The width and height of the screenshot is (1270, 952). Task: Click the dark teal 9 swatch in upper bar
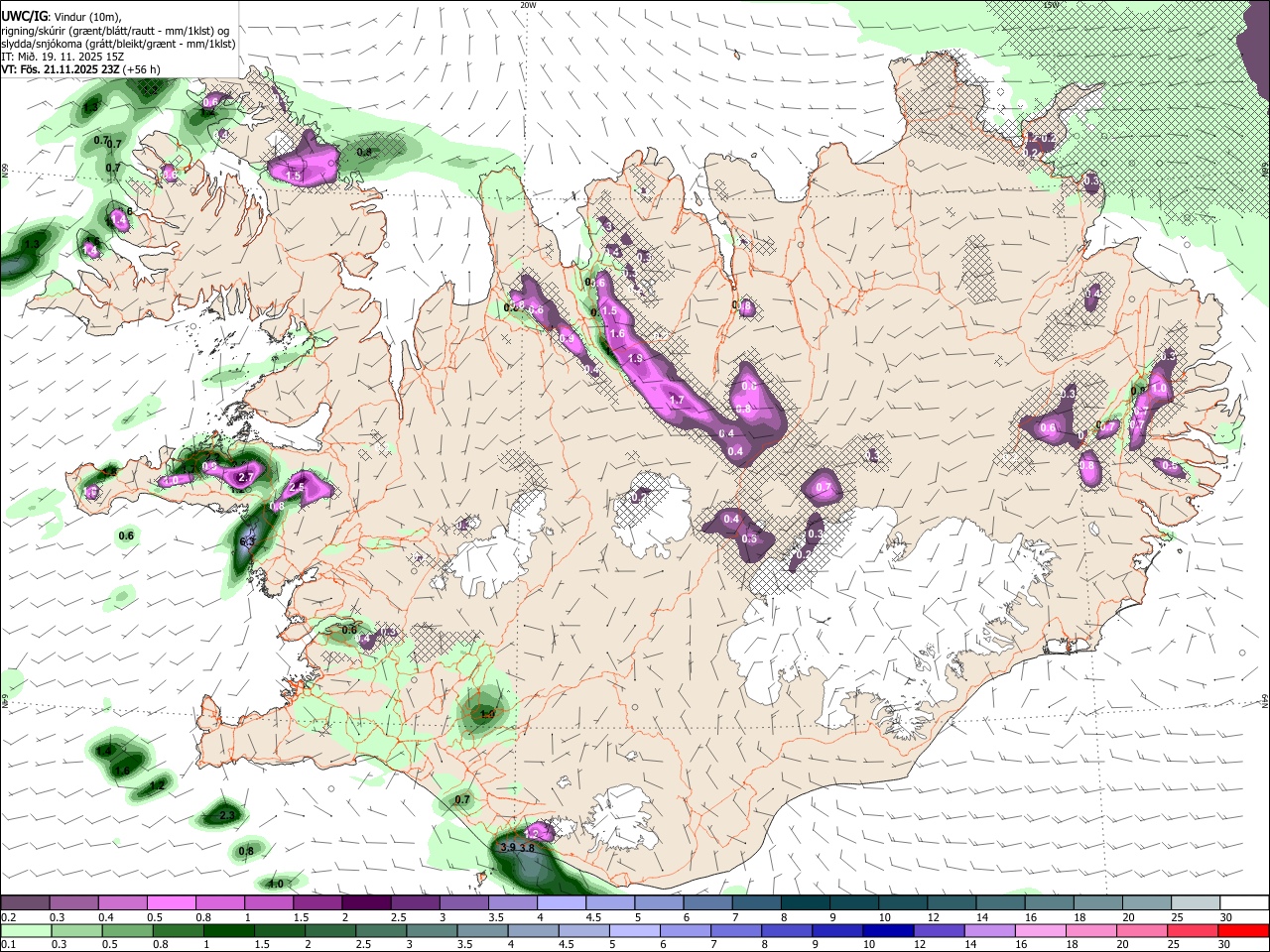click(854, 903)
